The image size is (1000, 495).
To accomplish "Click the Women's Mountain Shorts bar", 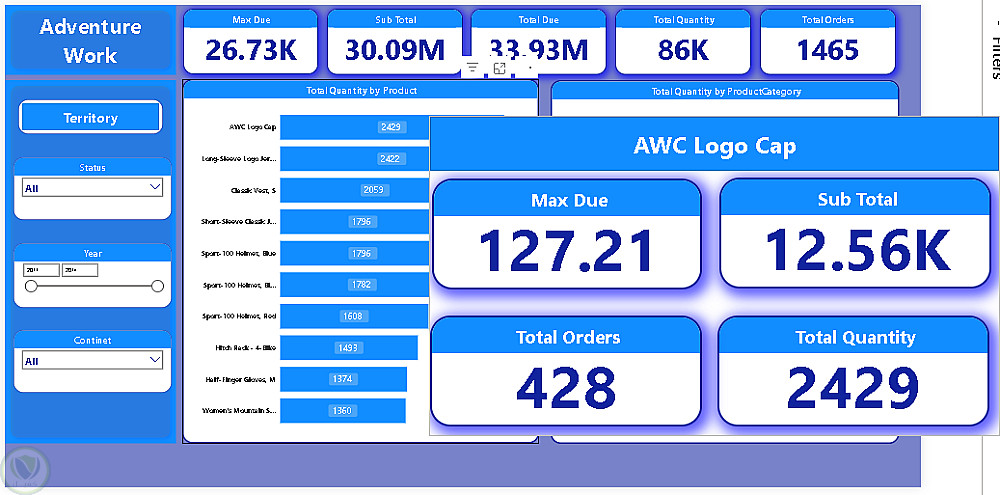I will (x=343, y=411).
